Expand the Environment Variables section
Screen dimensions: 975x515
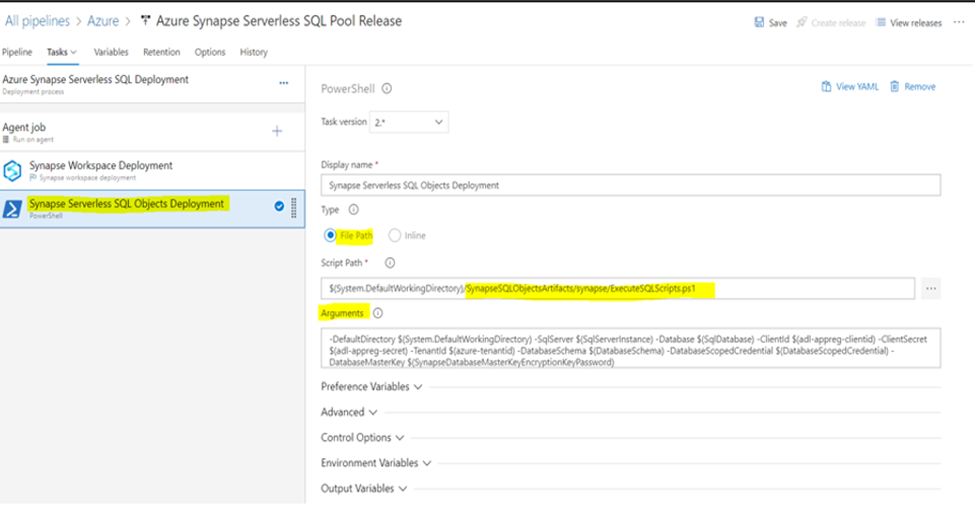point(376,463)
